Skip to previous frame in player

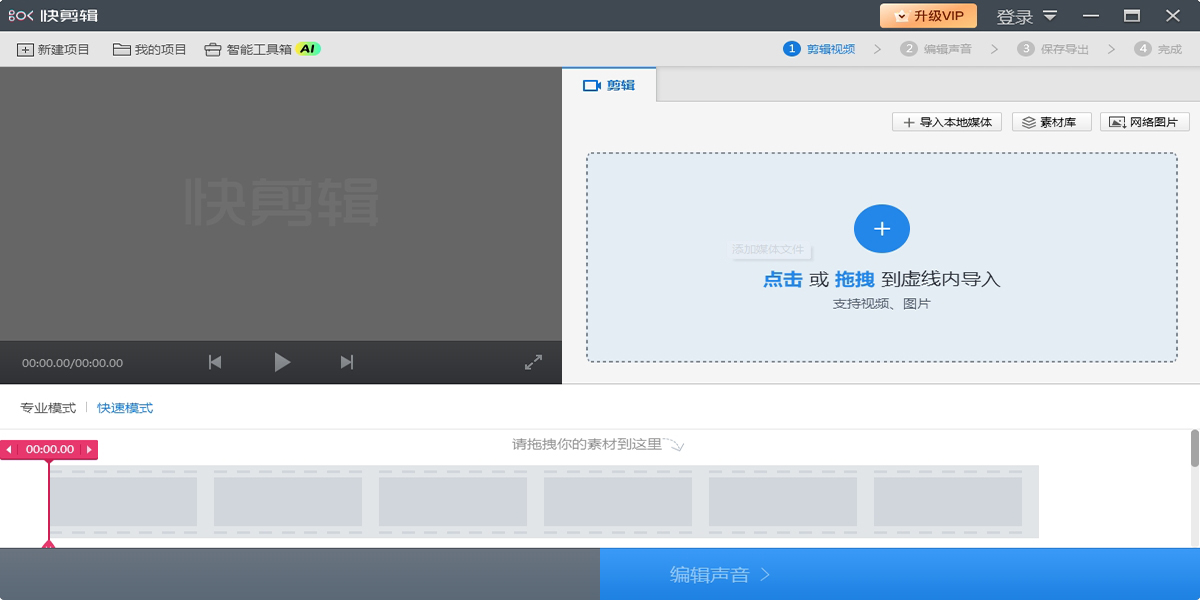coord(215,362)
